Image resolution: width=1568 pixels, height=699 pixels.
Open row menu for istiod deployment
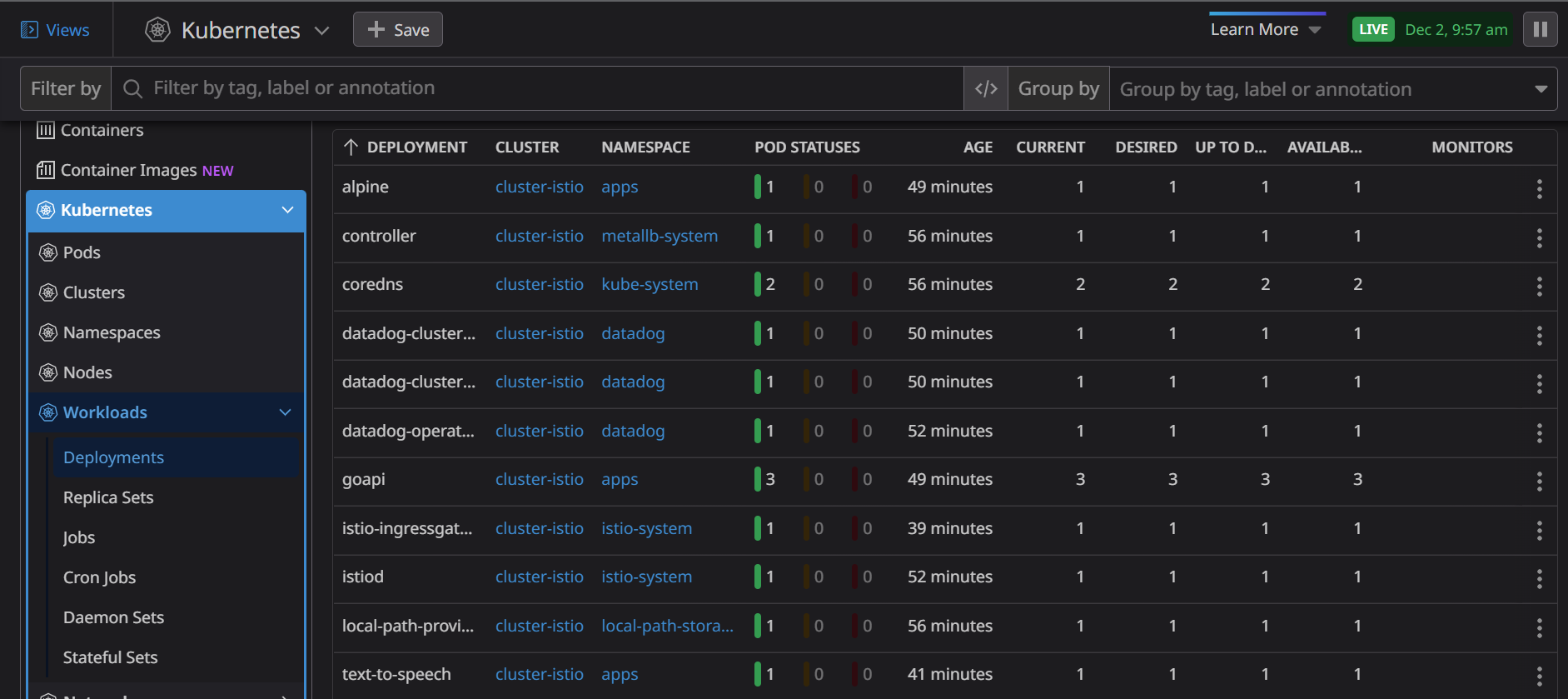pos(1539,579)
